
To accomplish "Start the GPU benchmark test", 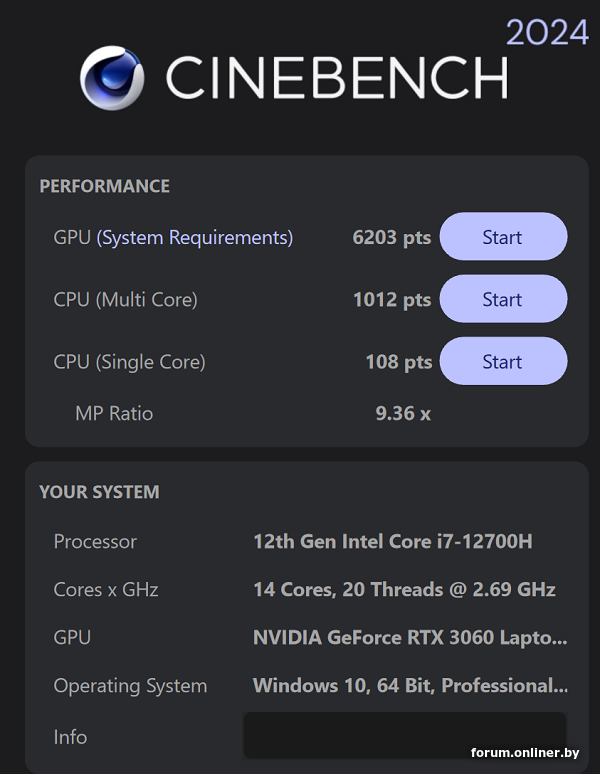I will tap(503, 237).
